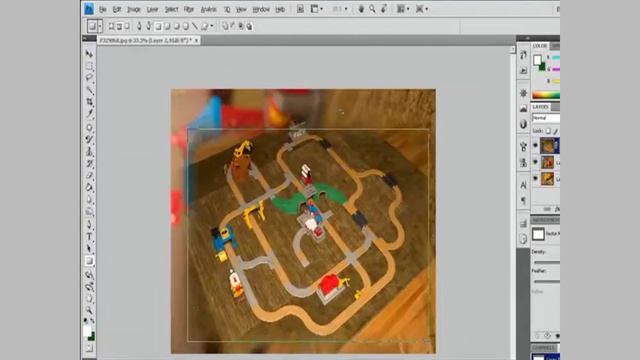Open the Paragraph panel icon
Viewport: 640px width, 360px height.
tap(523, 200)
